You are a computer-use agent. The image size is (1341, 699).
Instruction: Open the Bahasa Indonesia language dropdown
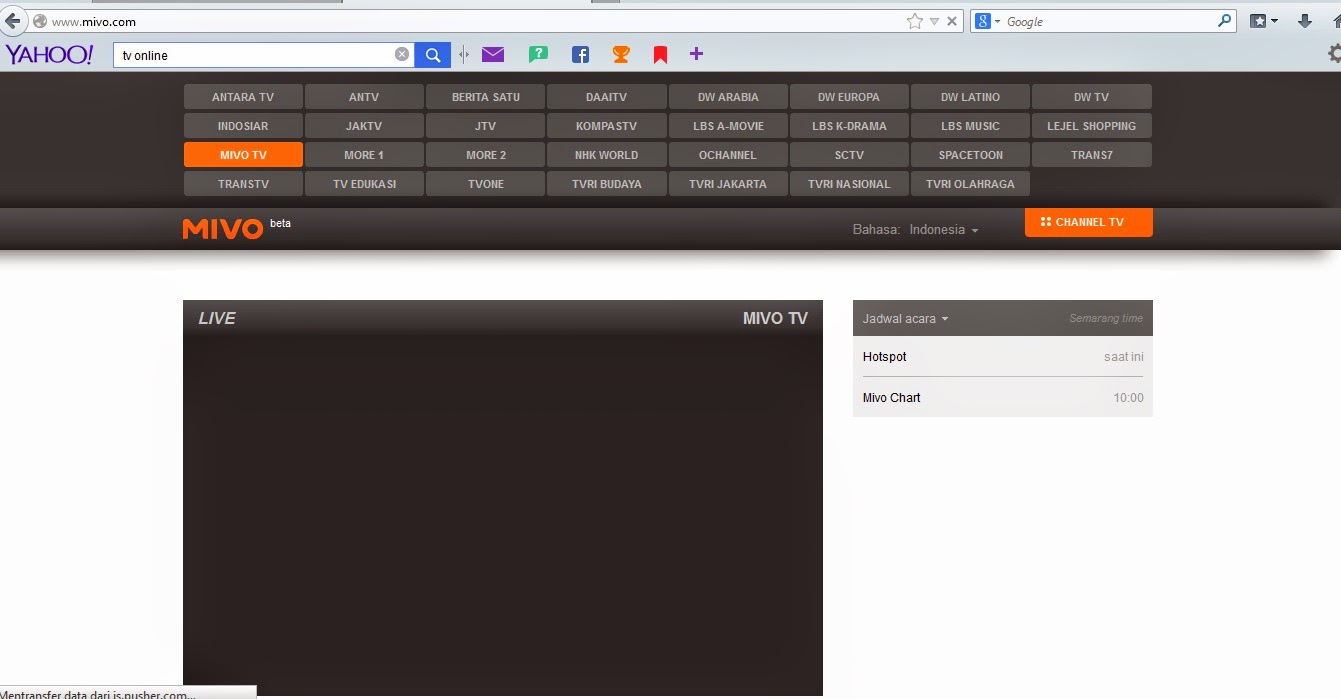click(944, 230)
